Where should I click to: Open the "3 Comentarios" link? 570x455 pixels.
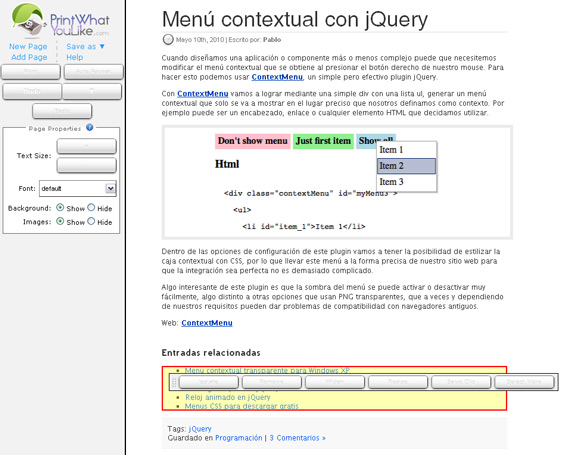(297, 438)
